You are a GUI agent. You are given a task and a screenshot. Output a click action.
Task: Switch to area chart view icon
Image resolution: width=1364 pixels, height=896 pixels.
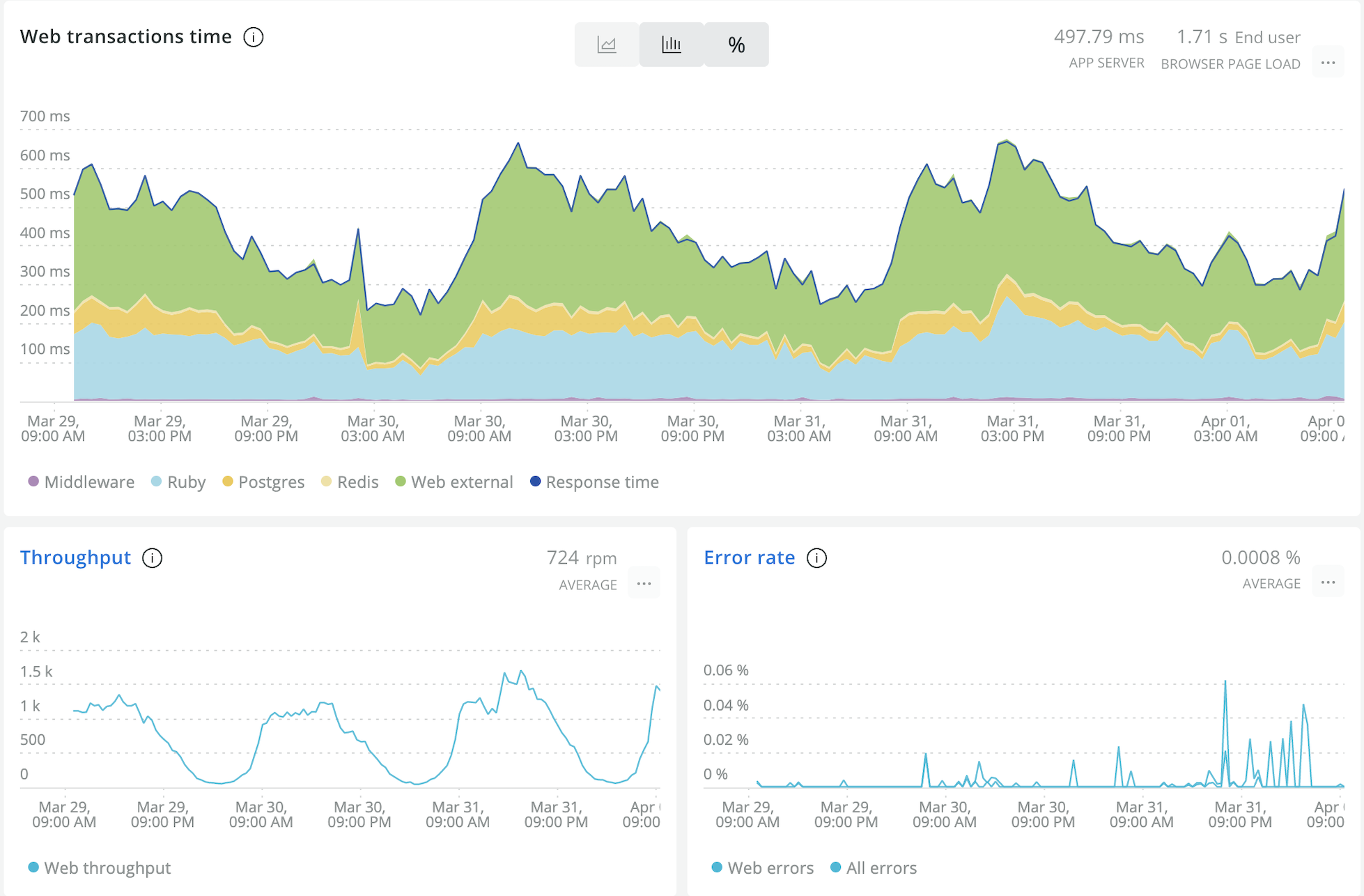pyautogui.click(x=607, y=45)
